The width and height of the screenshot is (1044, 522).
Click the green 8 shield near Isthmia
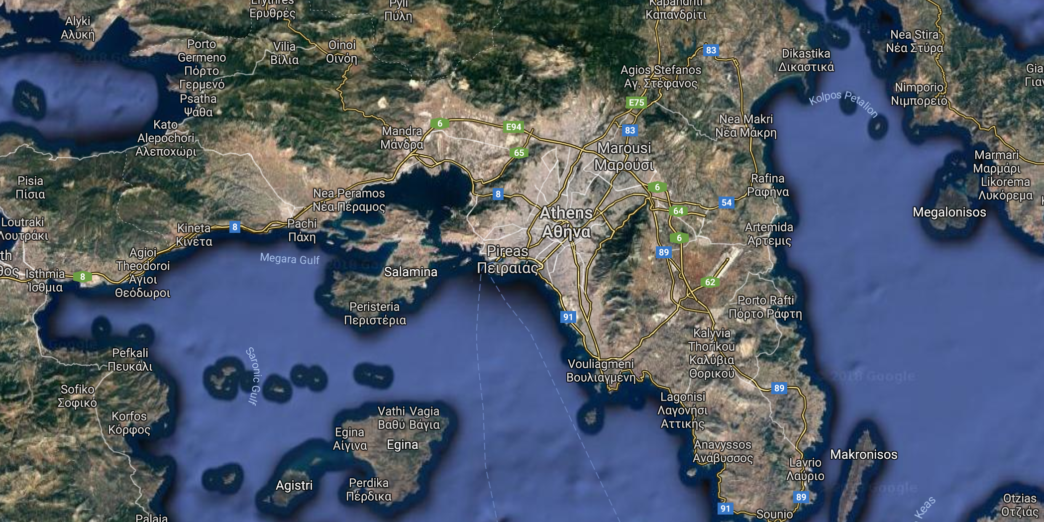[x=83, y=276]
